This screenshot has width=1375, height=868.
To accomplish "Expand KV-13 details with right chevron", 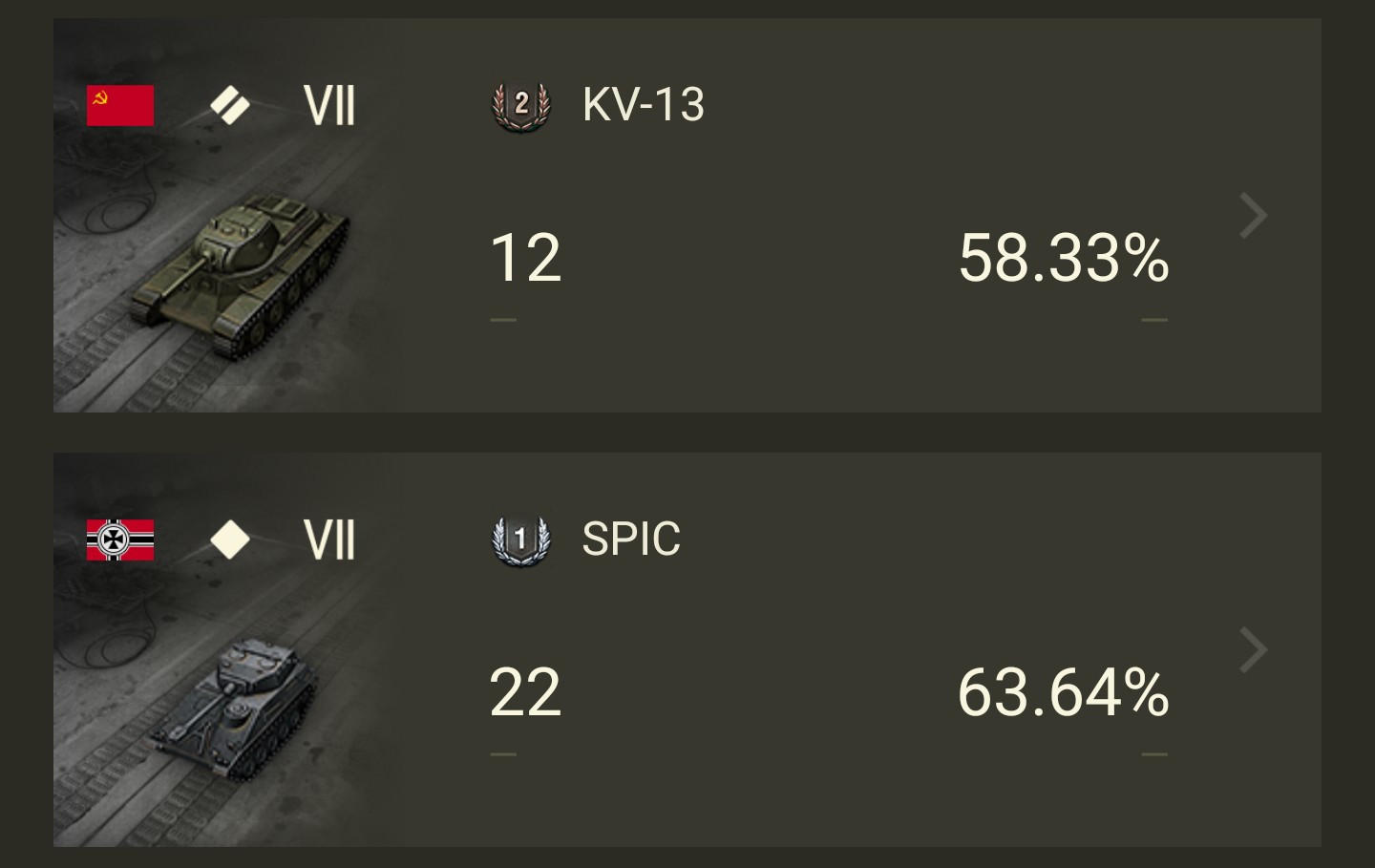I will pos(1253,216).
